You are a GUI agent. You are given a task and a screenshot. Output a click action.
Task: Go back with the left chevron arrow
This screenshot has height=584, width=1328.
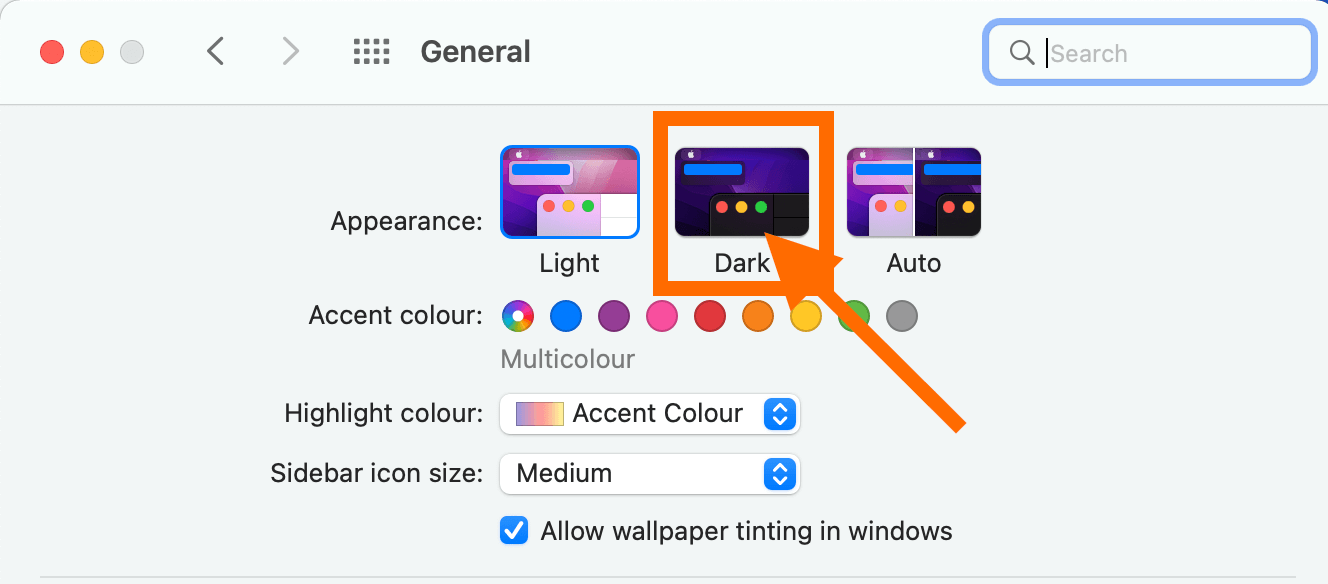[215, 52]
